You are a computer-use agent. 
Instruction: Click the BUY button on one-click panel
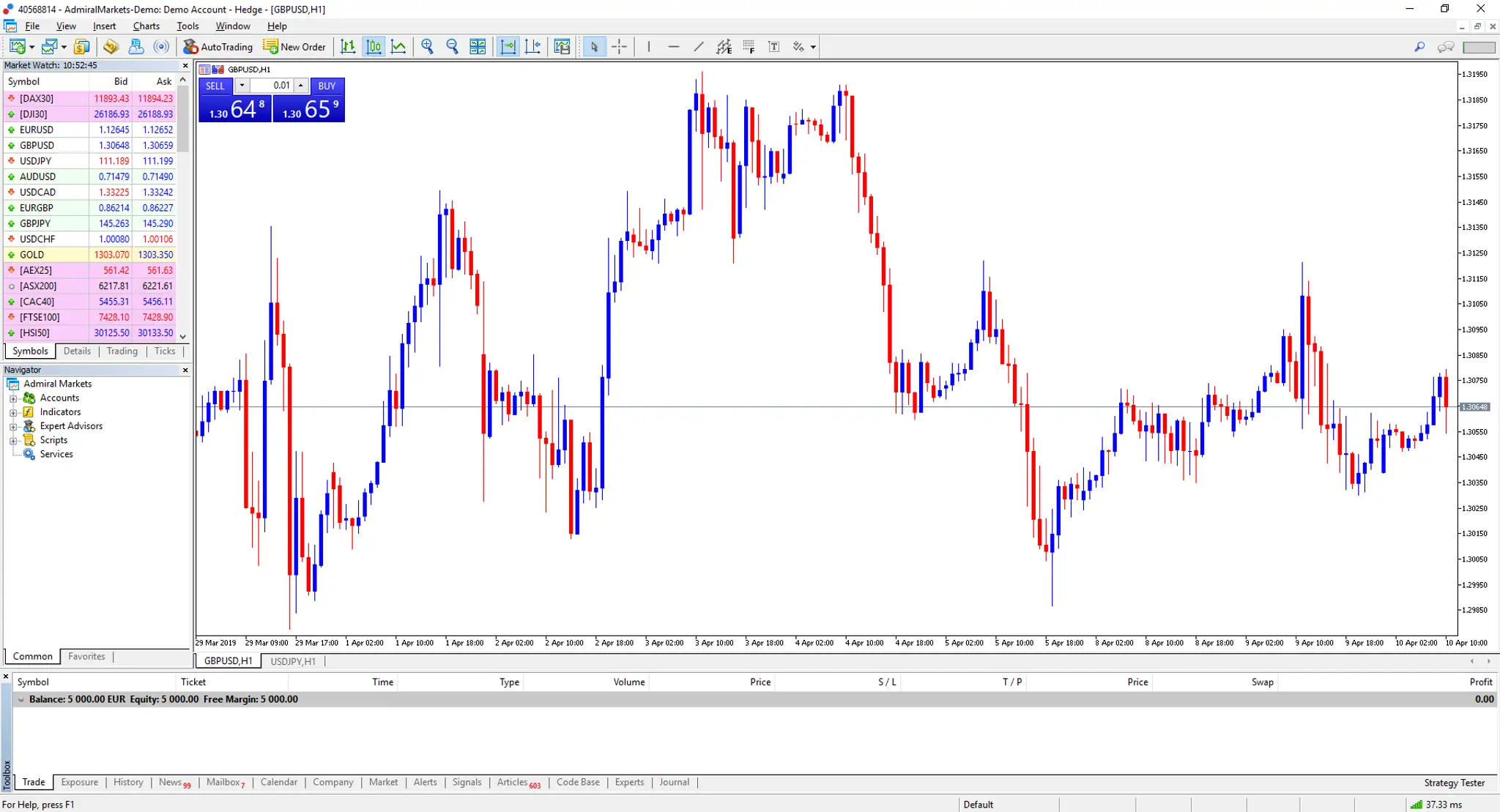(x=327, y=86)
